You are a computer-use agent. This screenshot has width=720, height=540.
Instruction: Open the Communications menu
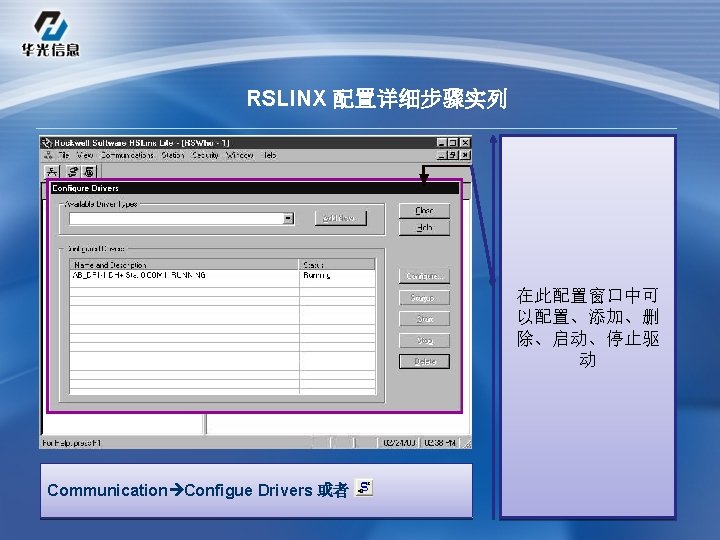tap(127, 155)
